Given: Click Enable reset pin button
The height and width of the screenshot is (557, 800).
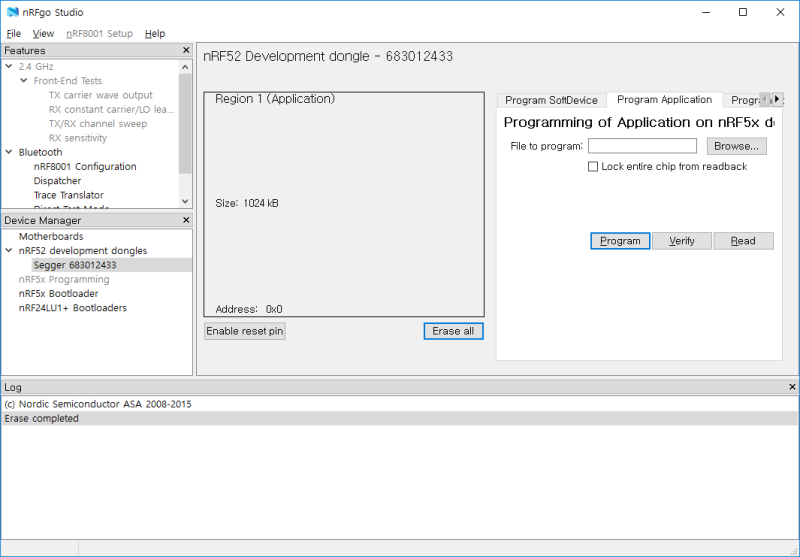Looking at the screenshot, I should coord(244,331).
